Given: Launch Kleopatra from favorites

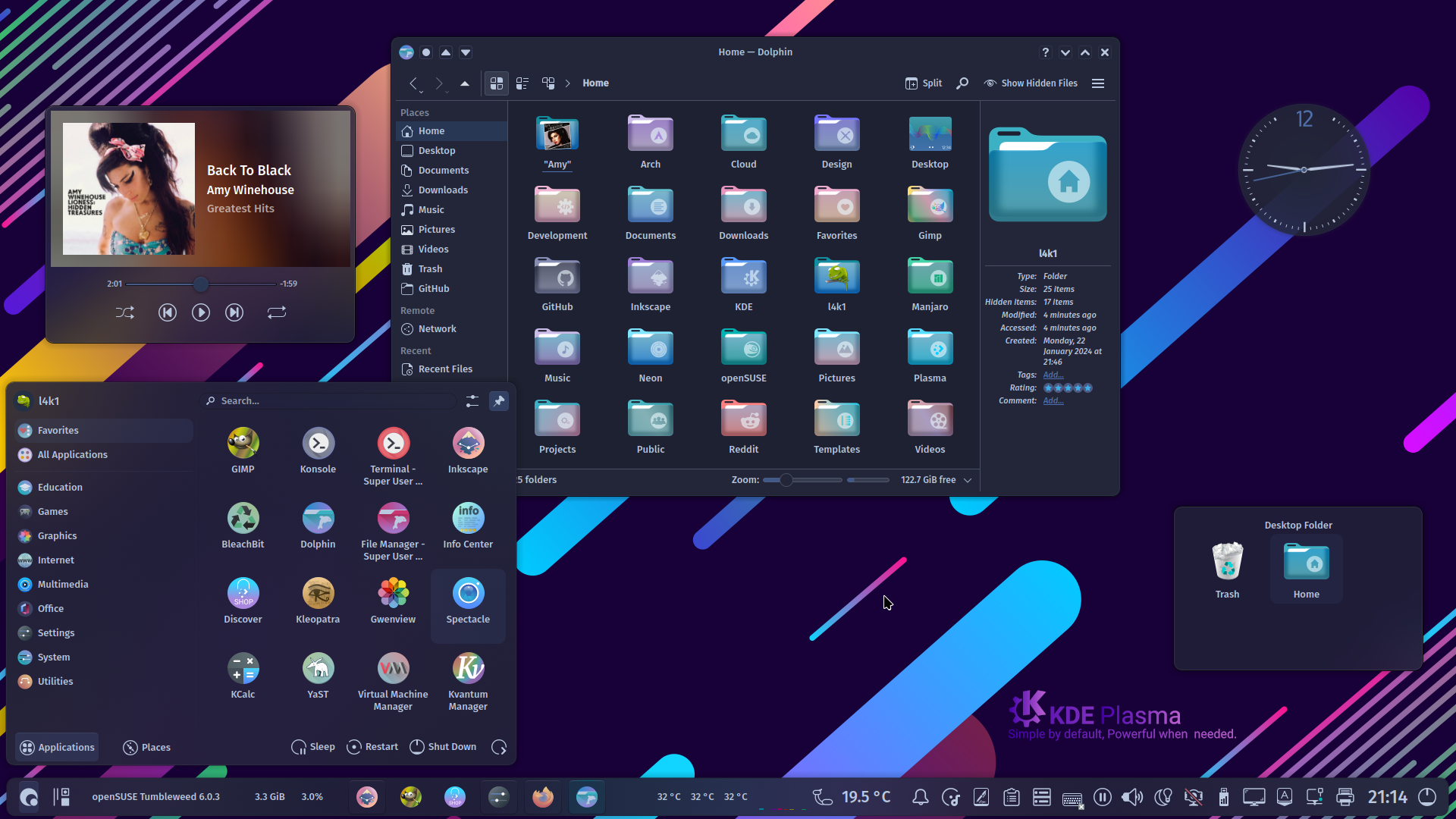Looking at the screenshot, I should click(x=318, y=601).
